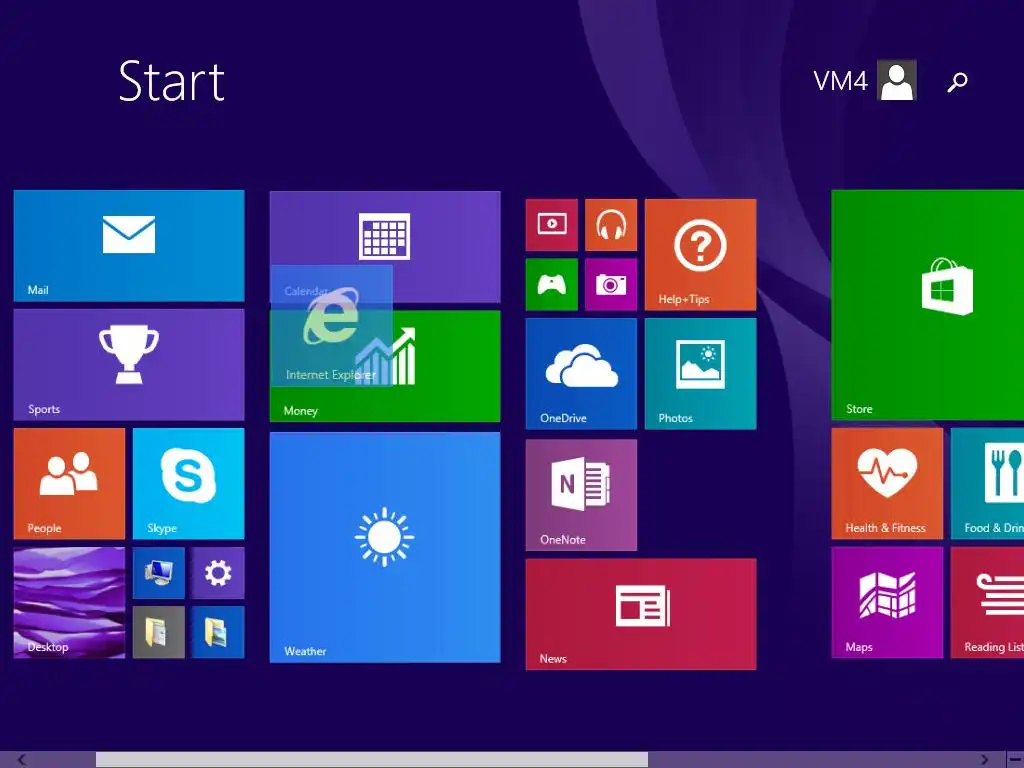Launch the People tile
Viewport: 1024px width, 768px height.
[x=69, y=484]
